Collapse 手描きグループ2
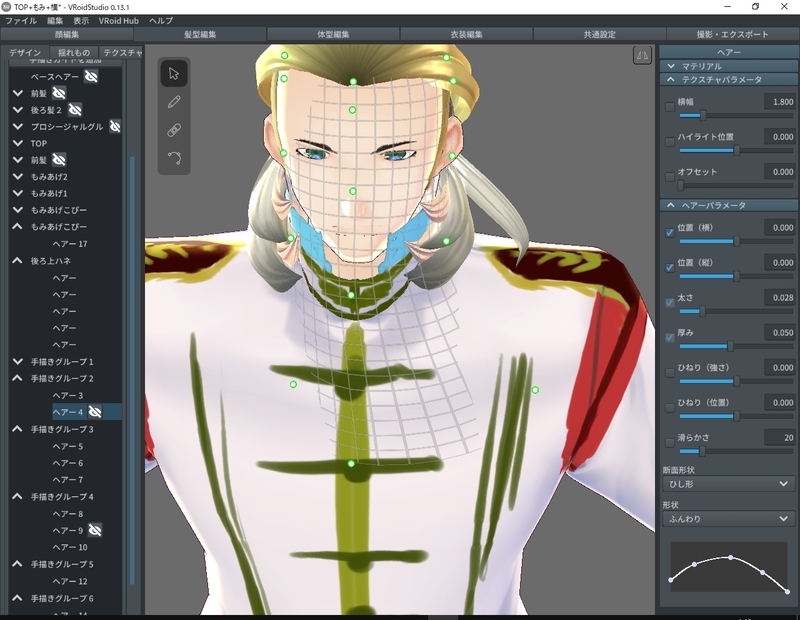The height and width of the screenshot is (620, 800). [x=17, y=378]
